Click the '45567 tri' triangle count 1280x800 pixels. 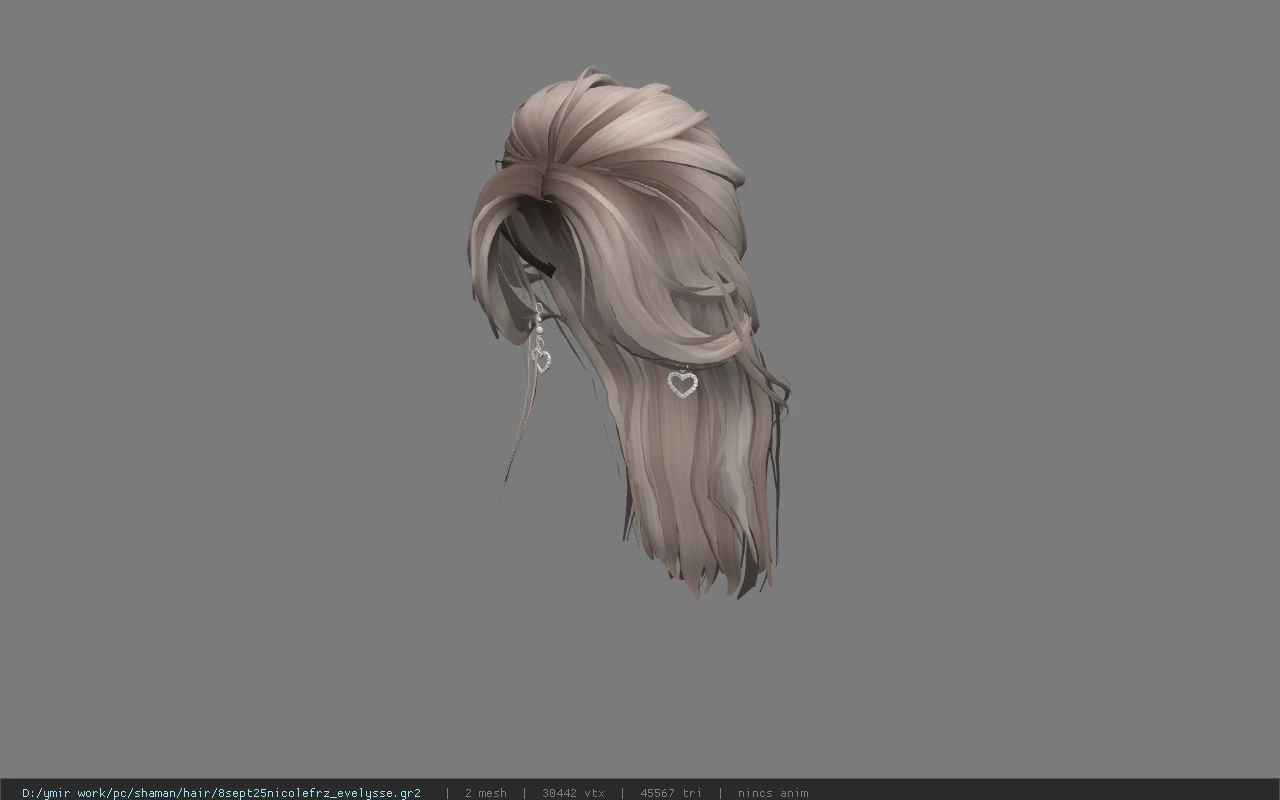(670, 793)
